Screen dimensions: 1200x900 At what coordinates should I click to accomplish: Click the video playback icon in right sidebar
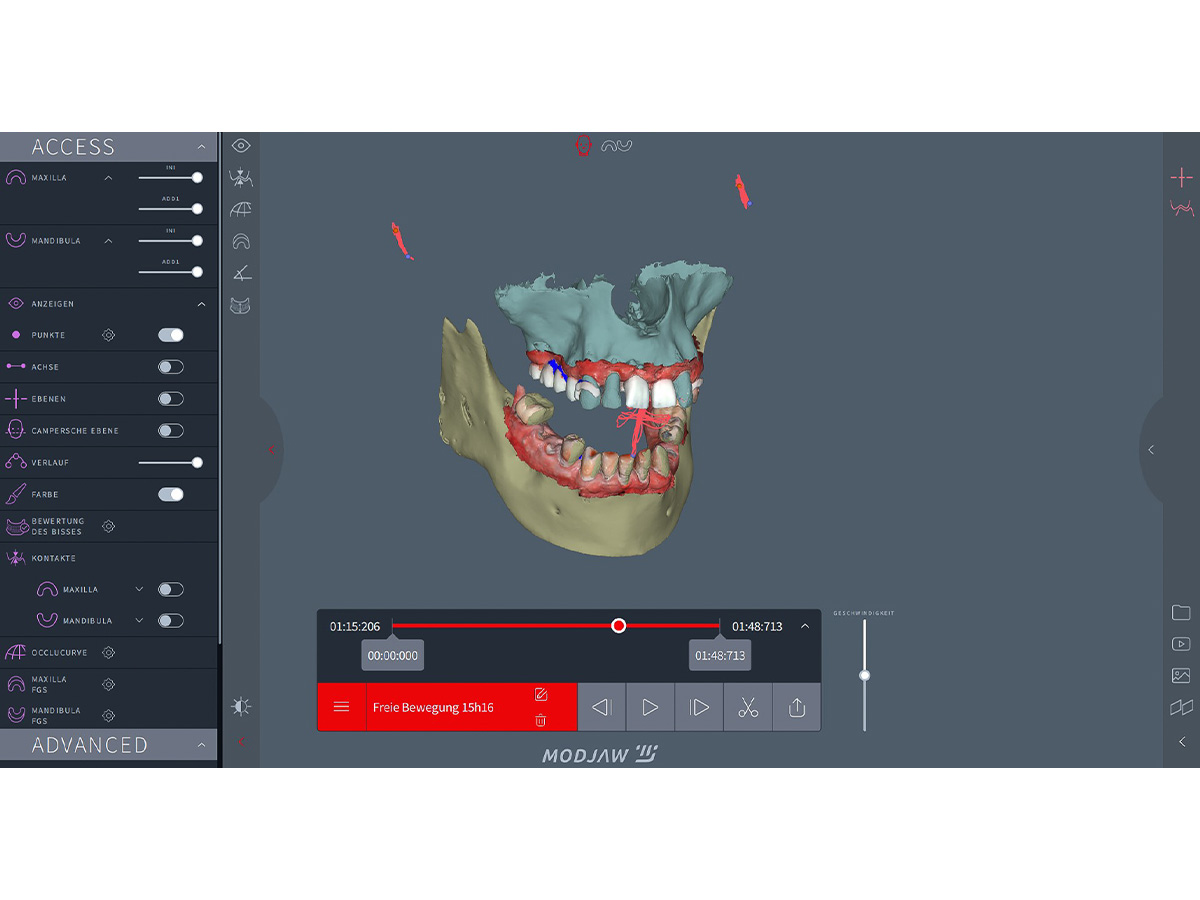(1181, 644)
